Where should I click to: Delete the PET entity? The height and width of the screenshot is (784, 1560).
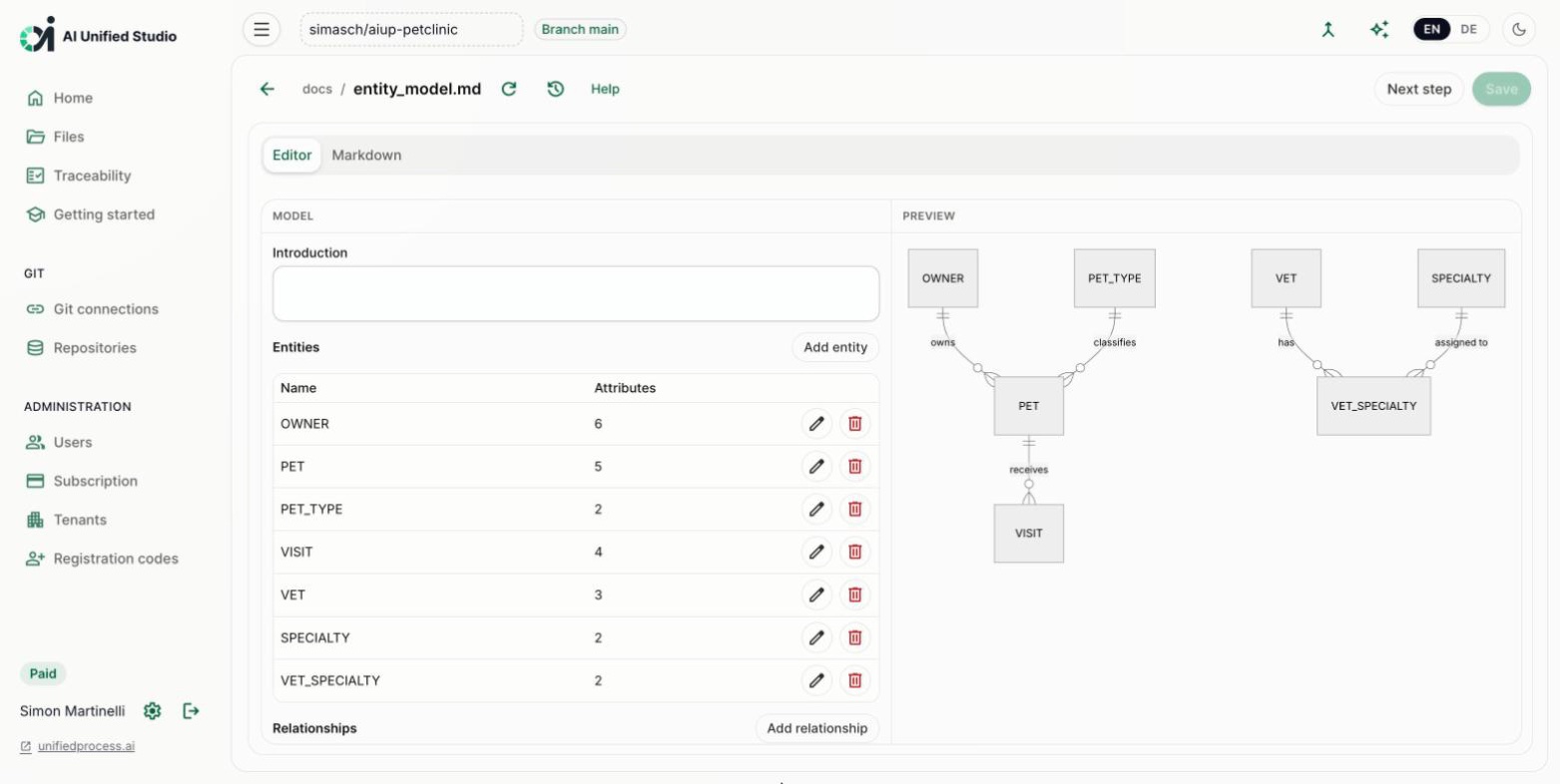click(x=854, y=466)
